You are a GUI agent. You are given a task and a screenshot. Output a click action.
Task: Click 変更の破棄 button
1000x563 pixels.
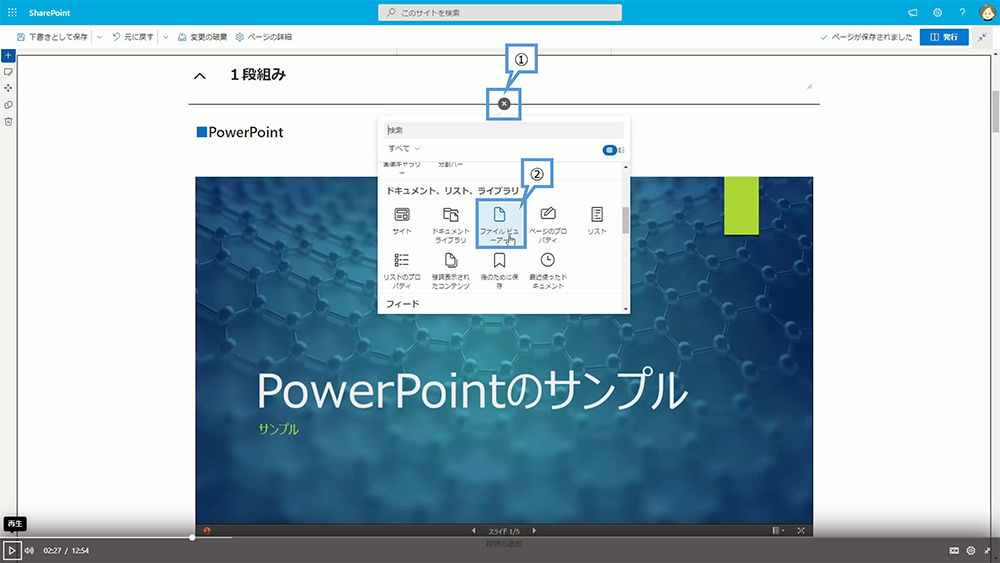(202, 37)
